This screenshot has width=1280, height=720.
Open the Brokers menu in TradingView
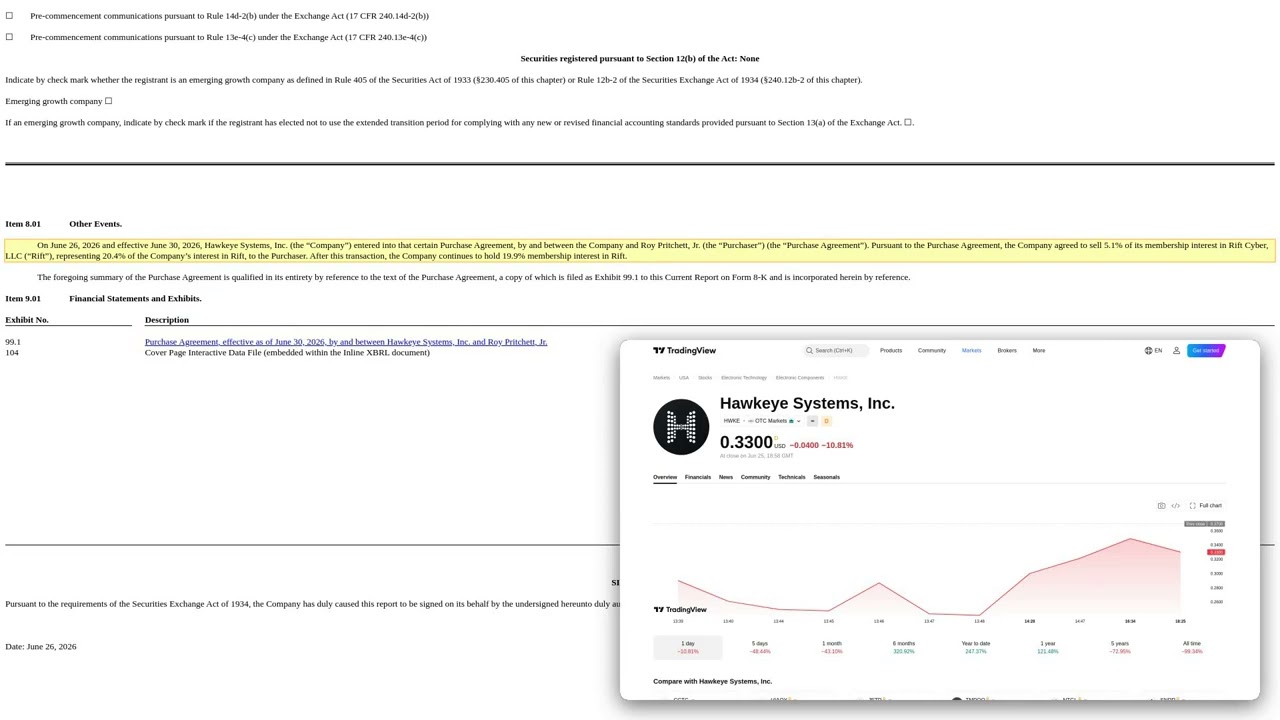coord(1007,351)
